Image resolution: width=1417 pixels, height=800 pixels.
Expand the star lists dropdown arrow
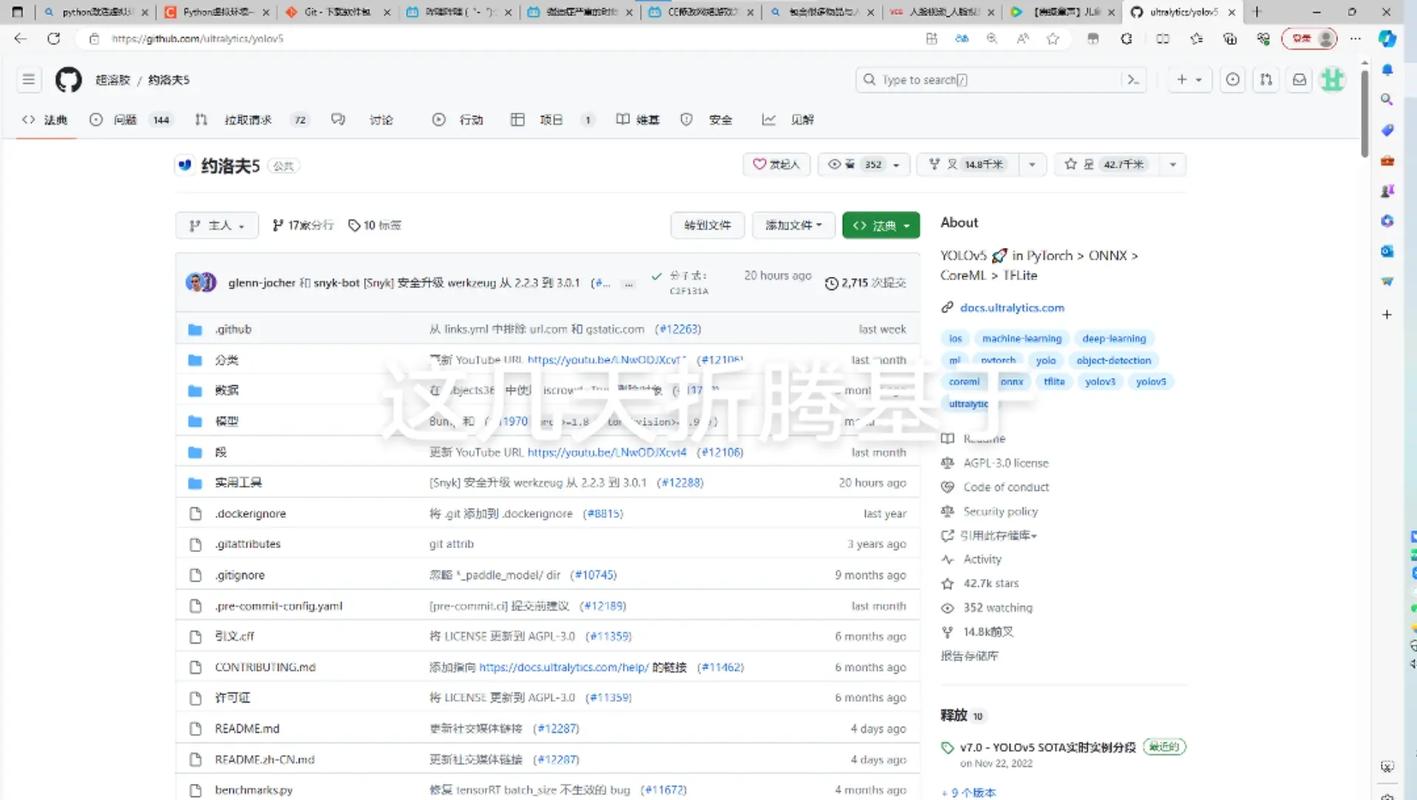click(x=1172, y=164)
